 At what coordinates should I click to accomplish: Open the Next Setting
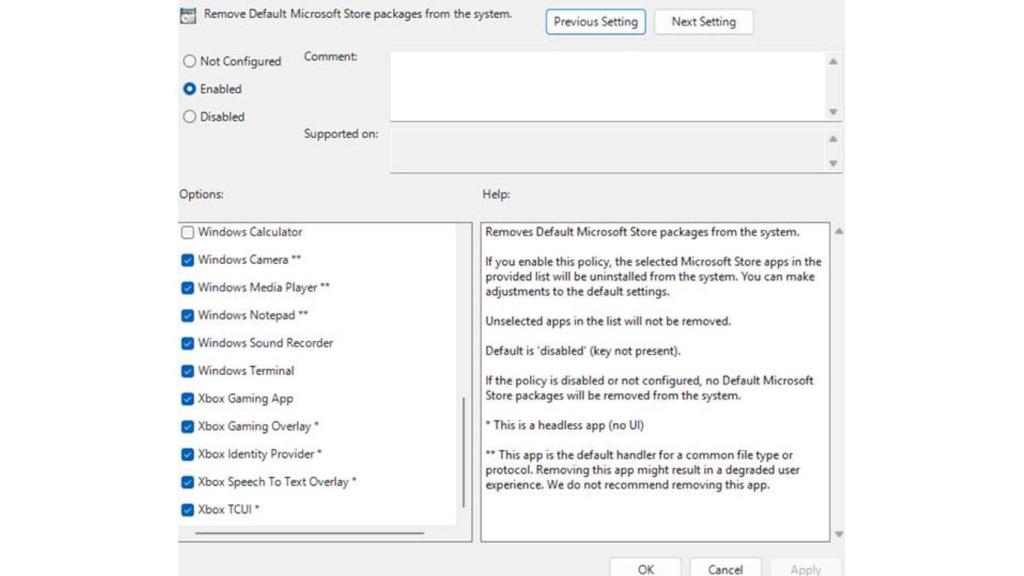pos(703,21)
